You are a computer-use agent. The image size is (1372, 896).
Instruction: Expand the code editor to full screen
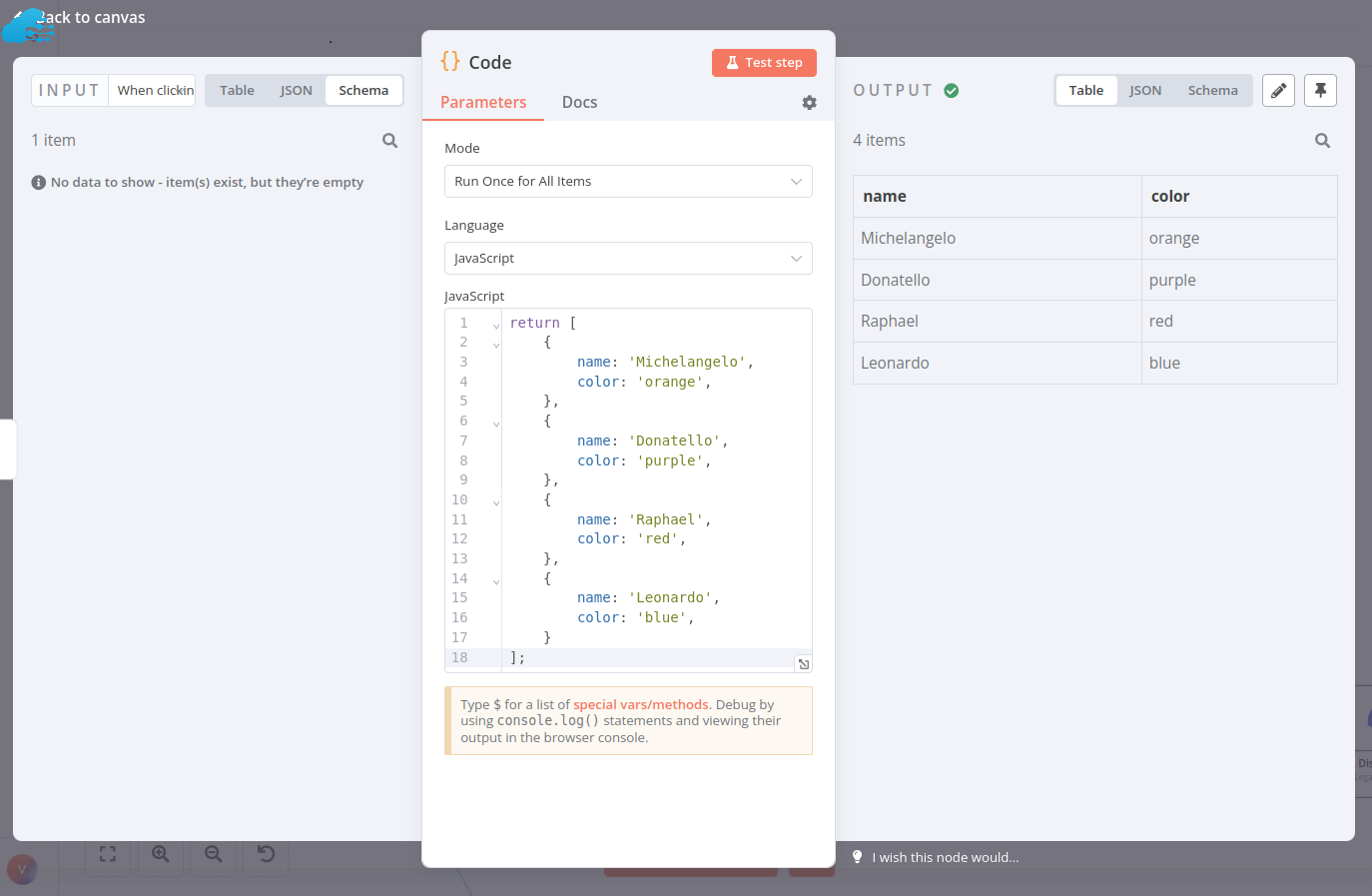click(x=803, y=664)
